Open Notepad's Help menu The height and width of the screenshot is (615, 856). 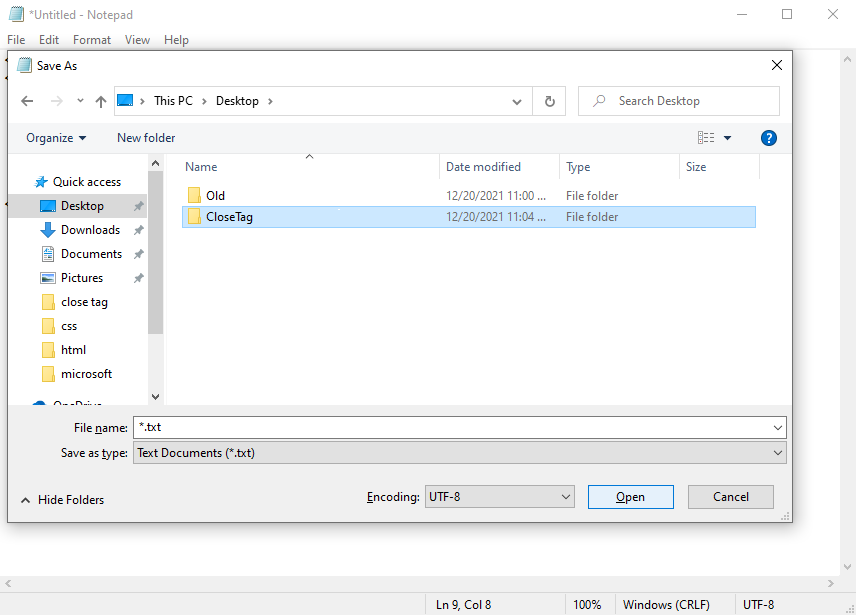176,40
